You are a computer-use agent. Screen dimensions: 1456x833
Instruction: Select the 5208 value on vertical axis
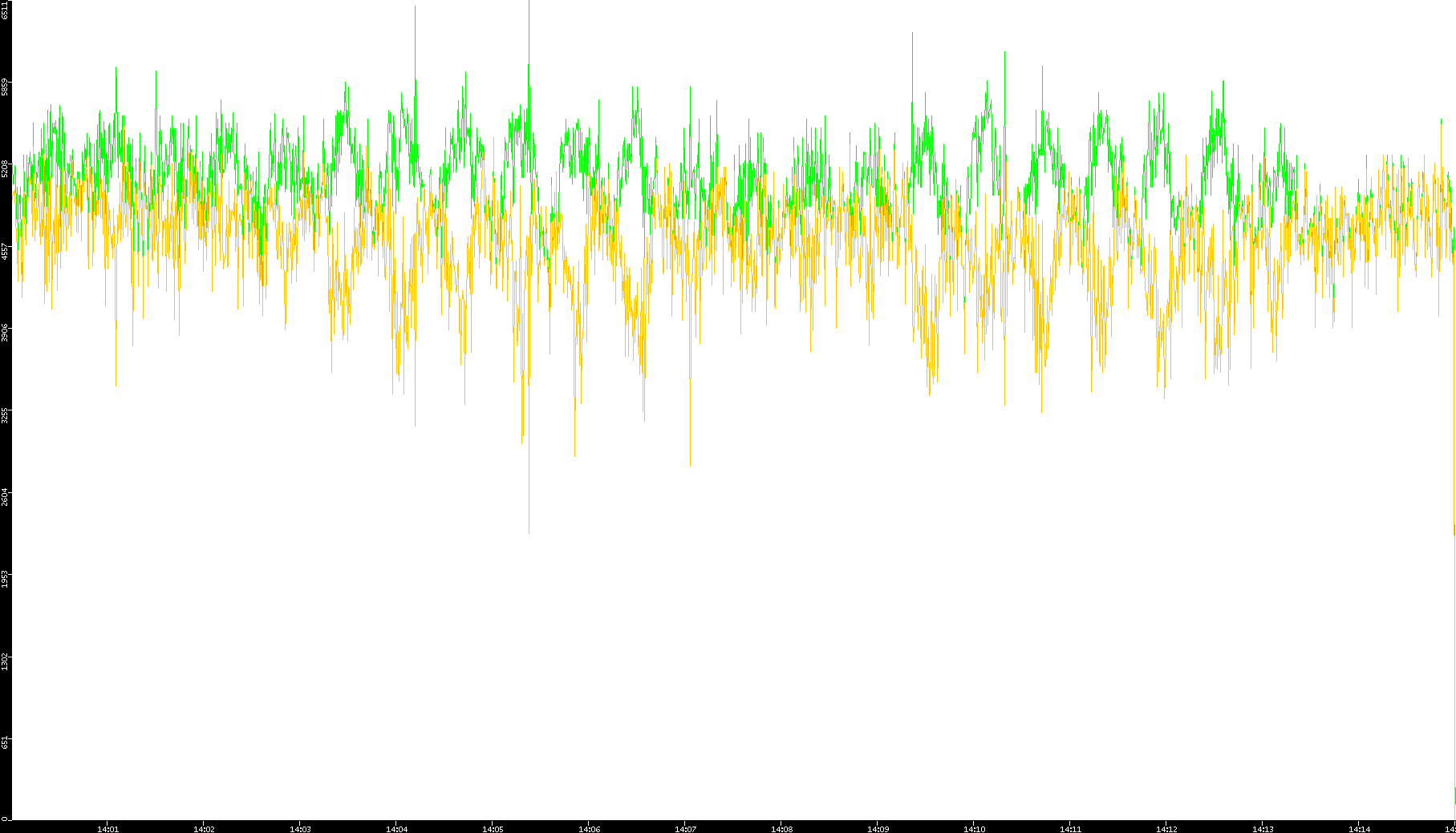[5, 168]
